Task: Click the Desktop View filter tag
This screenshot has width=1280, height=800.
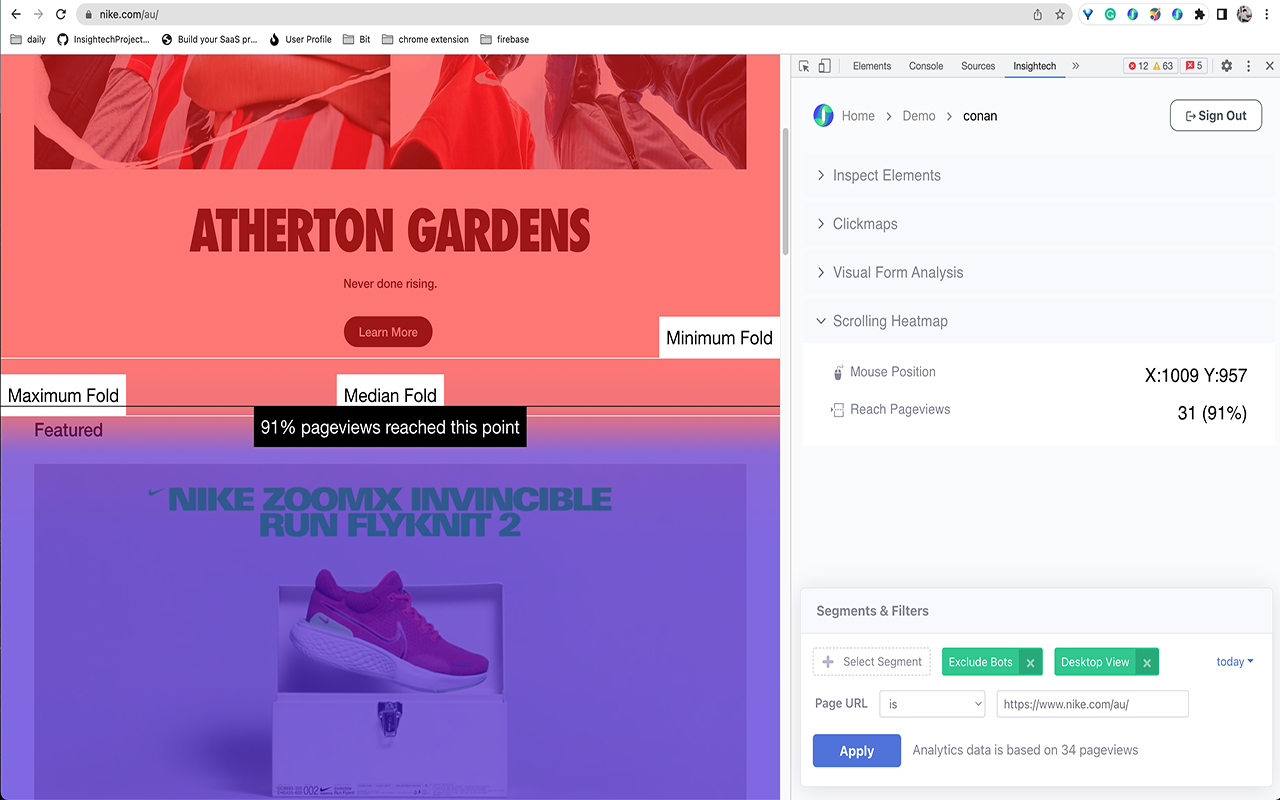Action: 1095,662
